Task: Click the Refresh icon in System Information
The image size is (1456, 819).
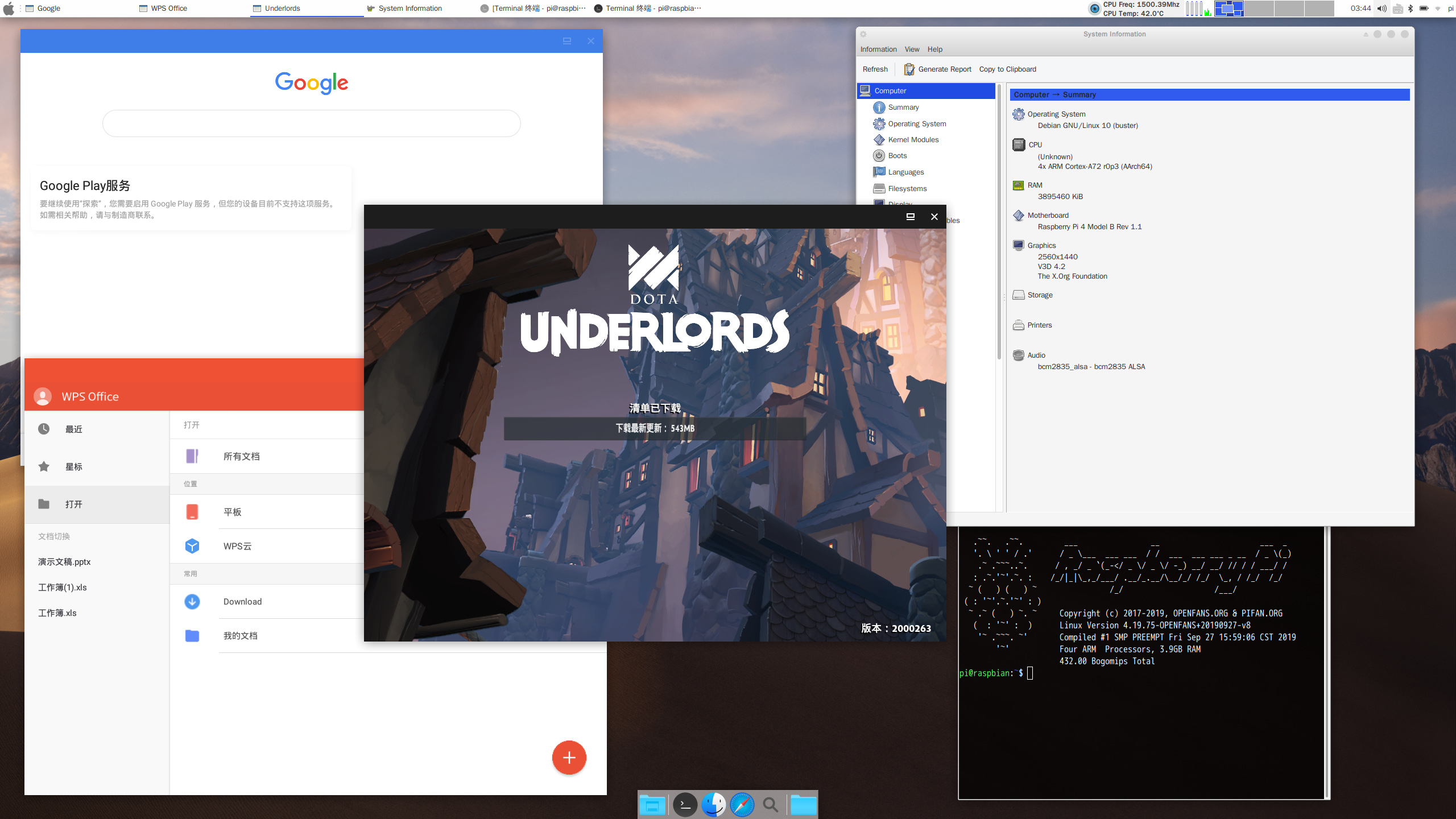Action: click(875, 69)
